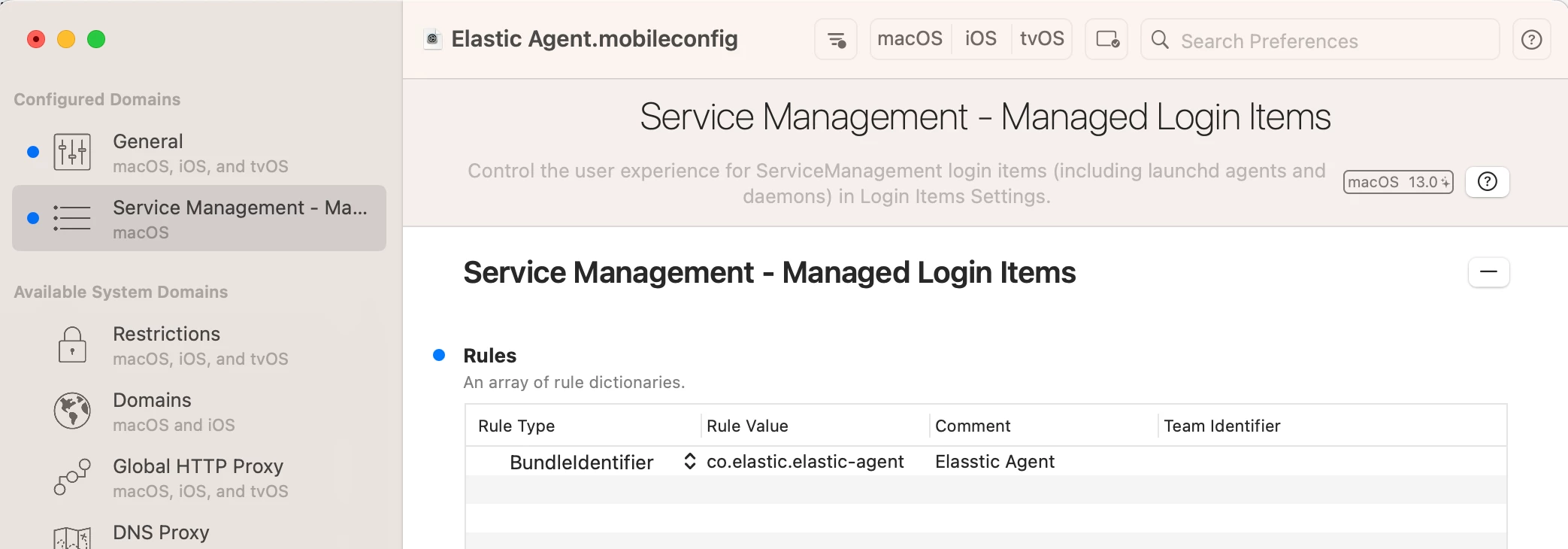Edit the Elasstic Agent comment cell

994,462
